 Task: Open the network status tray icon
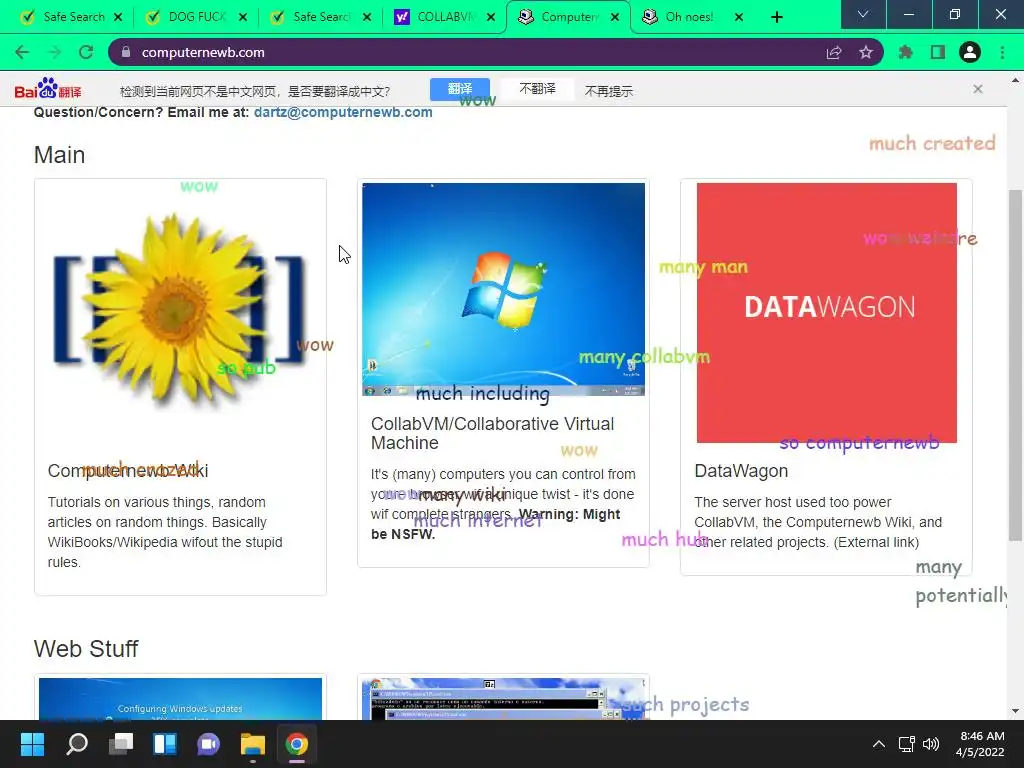tap(906, 744)
